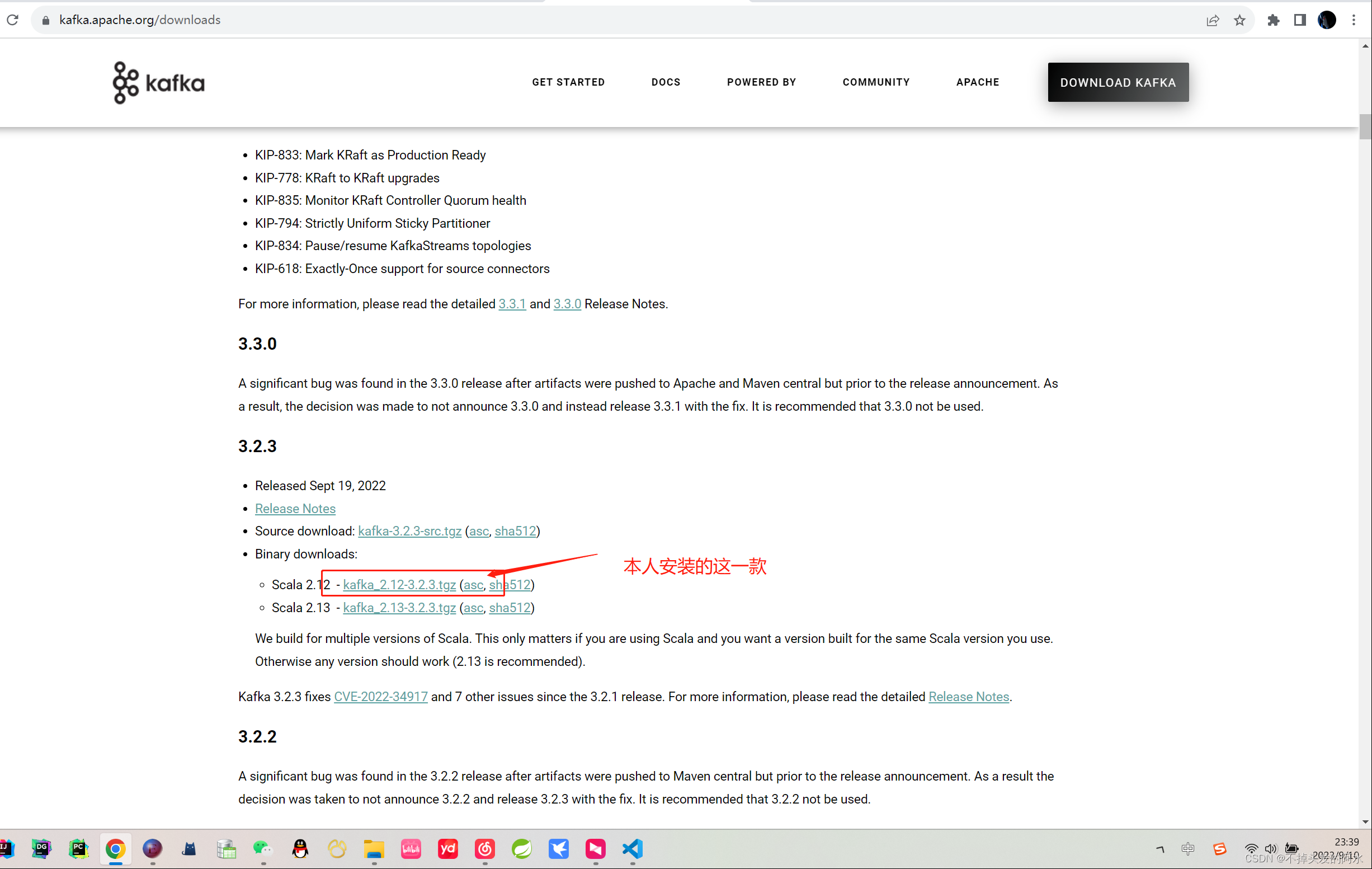
Task: Open sha512 checksum for Scala 2.12 binary
Action: point(510,585)
